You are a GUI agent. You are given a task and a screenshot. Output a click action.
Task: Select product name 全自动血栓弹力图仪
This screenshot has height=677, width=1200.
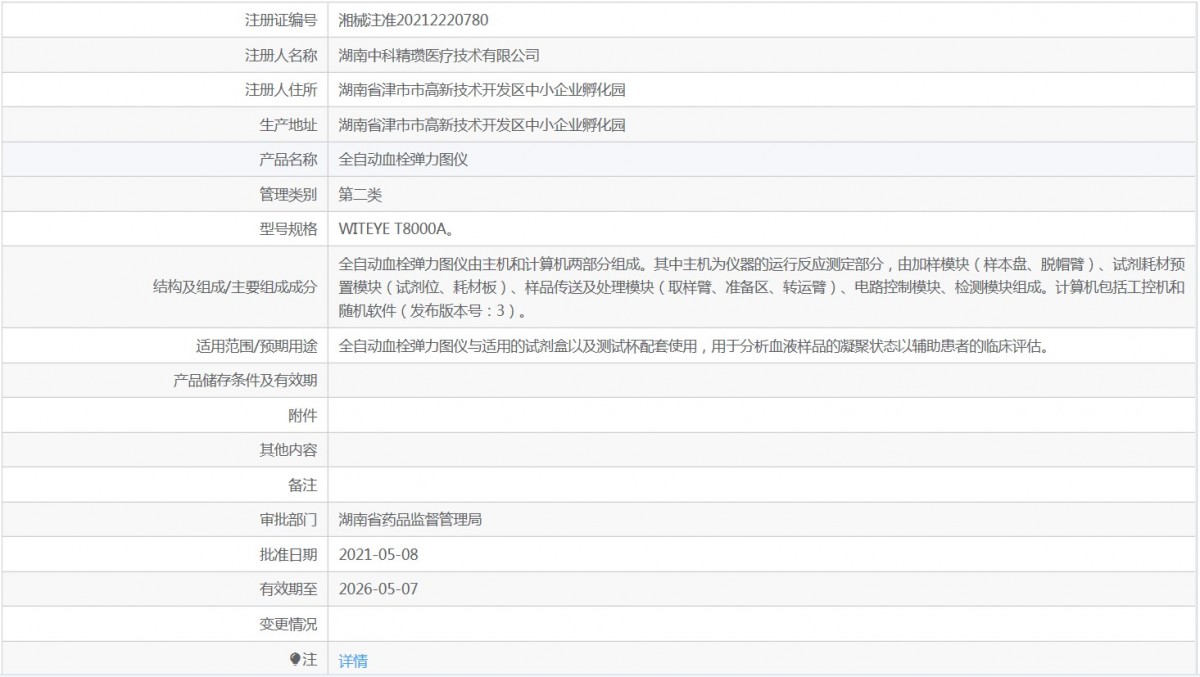click(x=404, y=159)
